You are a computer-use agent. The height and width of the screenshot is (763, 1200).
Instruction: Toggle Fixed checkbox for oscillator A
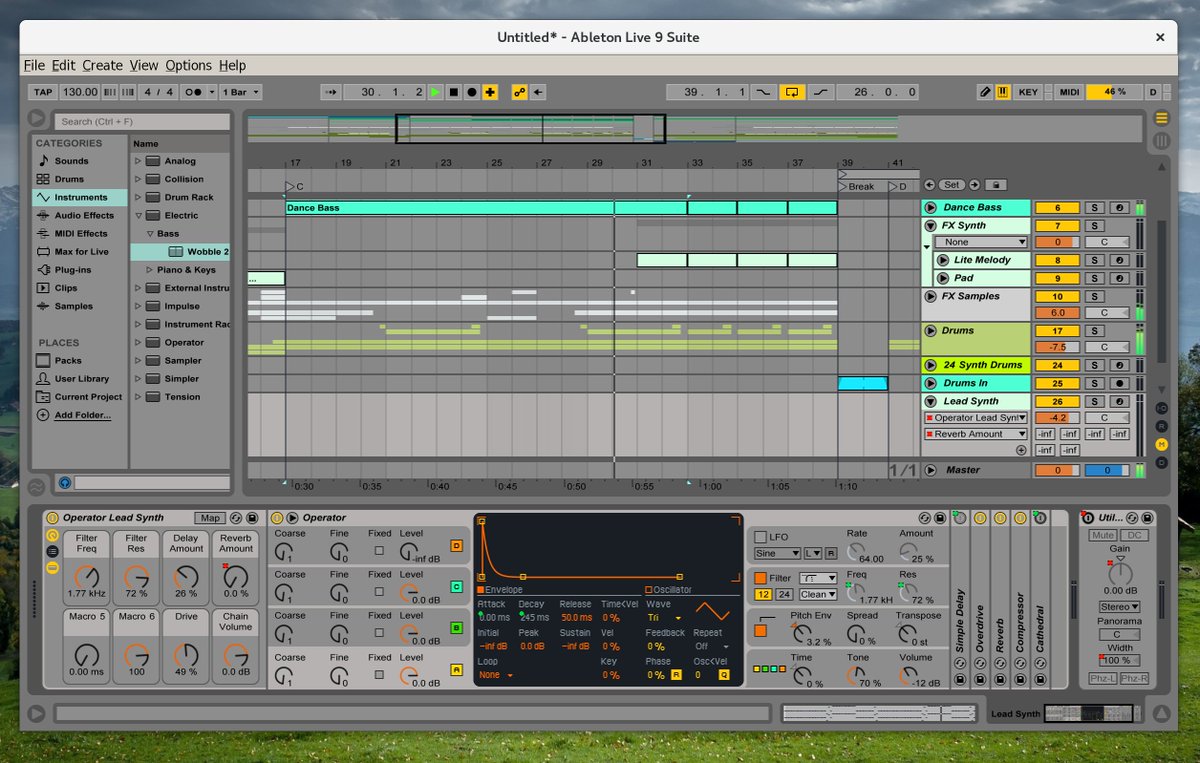click(378, 674)
